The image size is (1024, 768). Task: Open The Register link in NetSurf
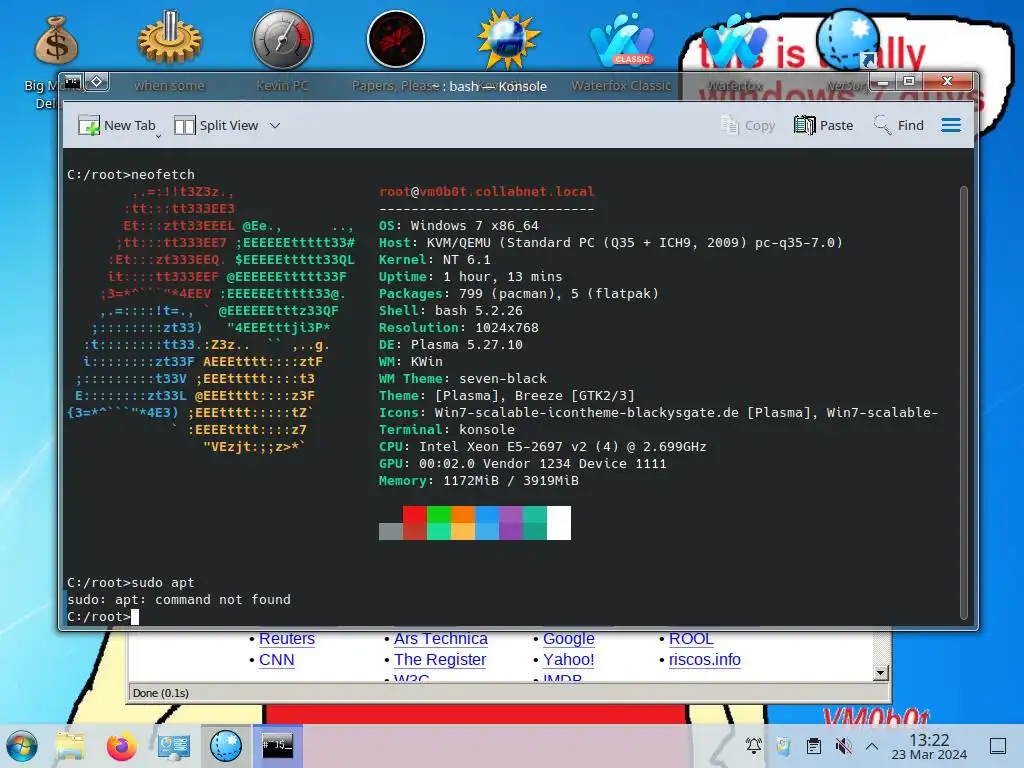tap(440, 660)
